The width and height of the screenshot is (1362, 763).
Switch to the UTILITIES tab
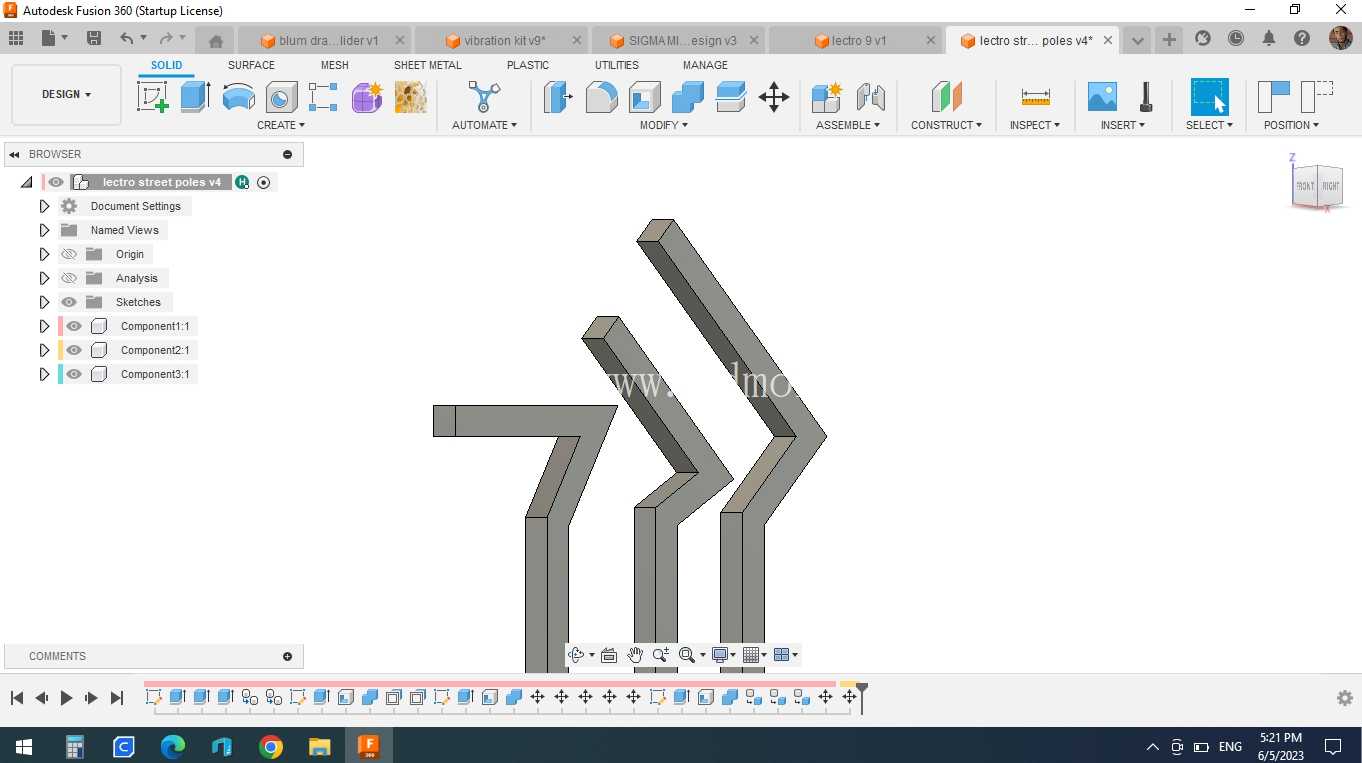tap(617, 65)
